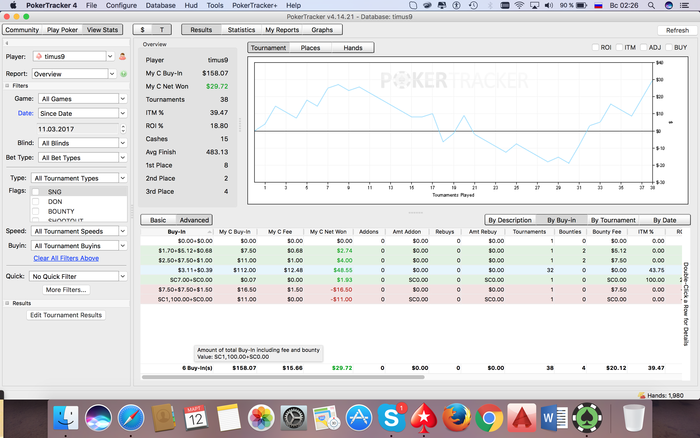Image resolution: width=700 pixels, height=438 pixels.
Task: Enable the BUY graph checkbox
Action: pyautogui.click(x=669, y=47)
